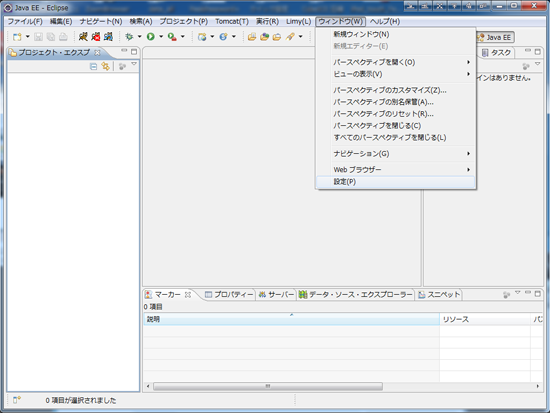Click the Stop Tomcat toolbar icon

pyautogui.click(x=95, y=36)
